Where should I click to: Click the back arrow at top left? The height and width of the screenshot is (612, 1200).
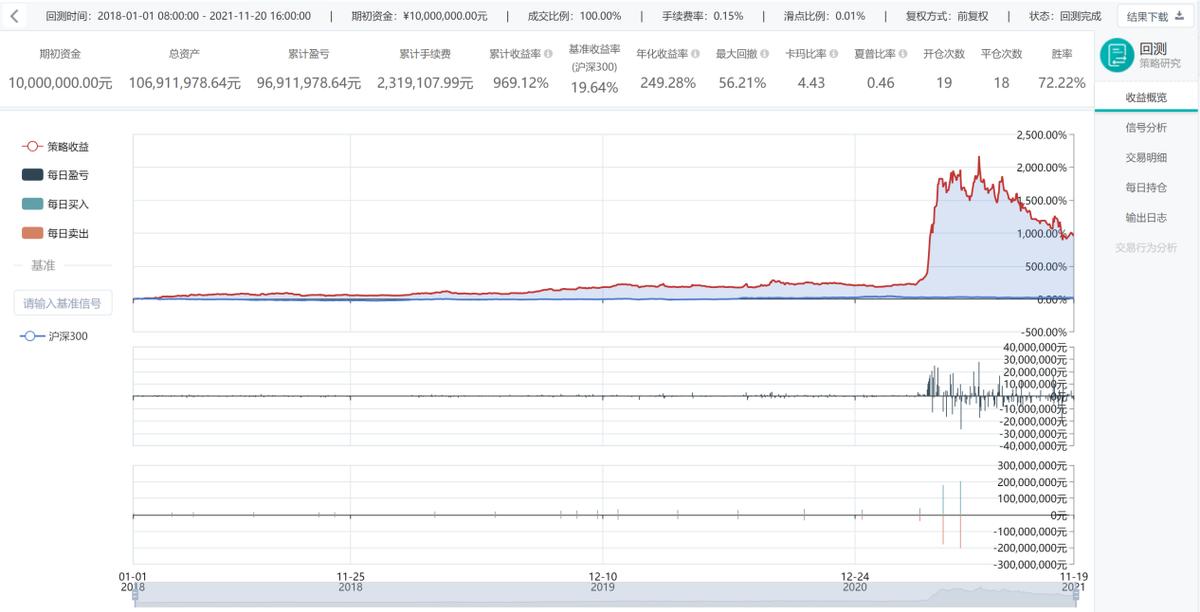(x=14, y=15)
